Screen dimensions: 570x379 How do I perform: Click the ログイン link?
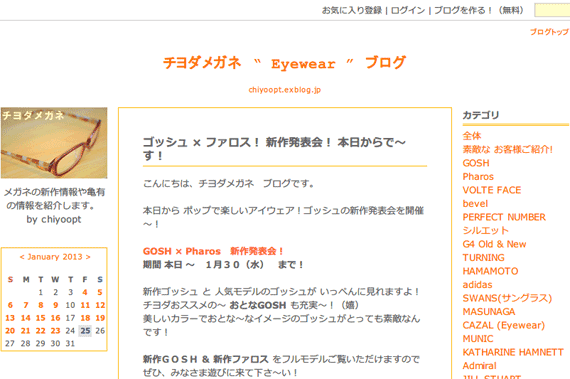click(x=408, y=10)
